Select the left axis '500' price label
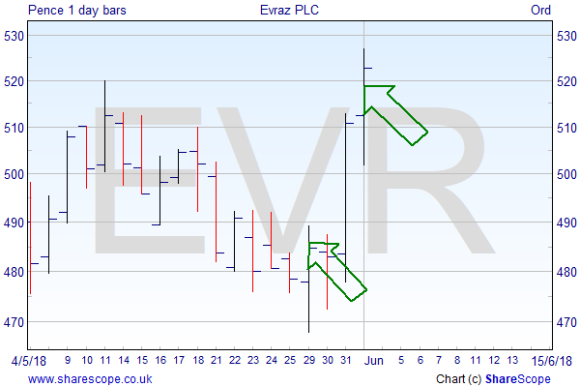580x387 pixels. (x=14, y=174)
